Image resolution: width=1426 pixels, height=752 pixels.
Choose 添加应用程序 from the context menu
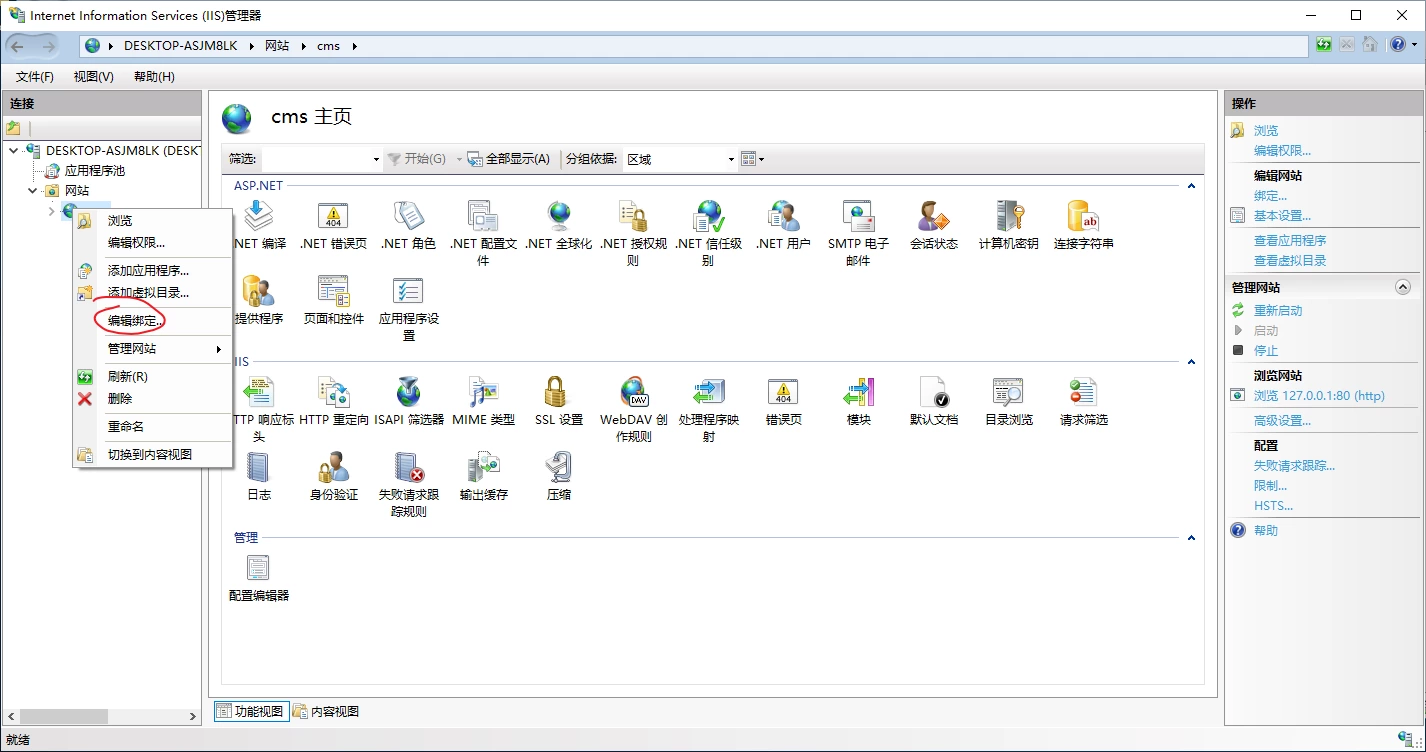click(x=153, y=270)
